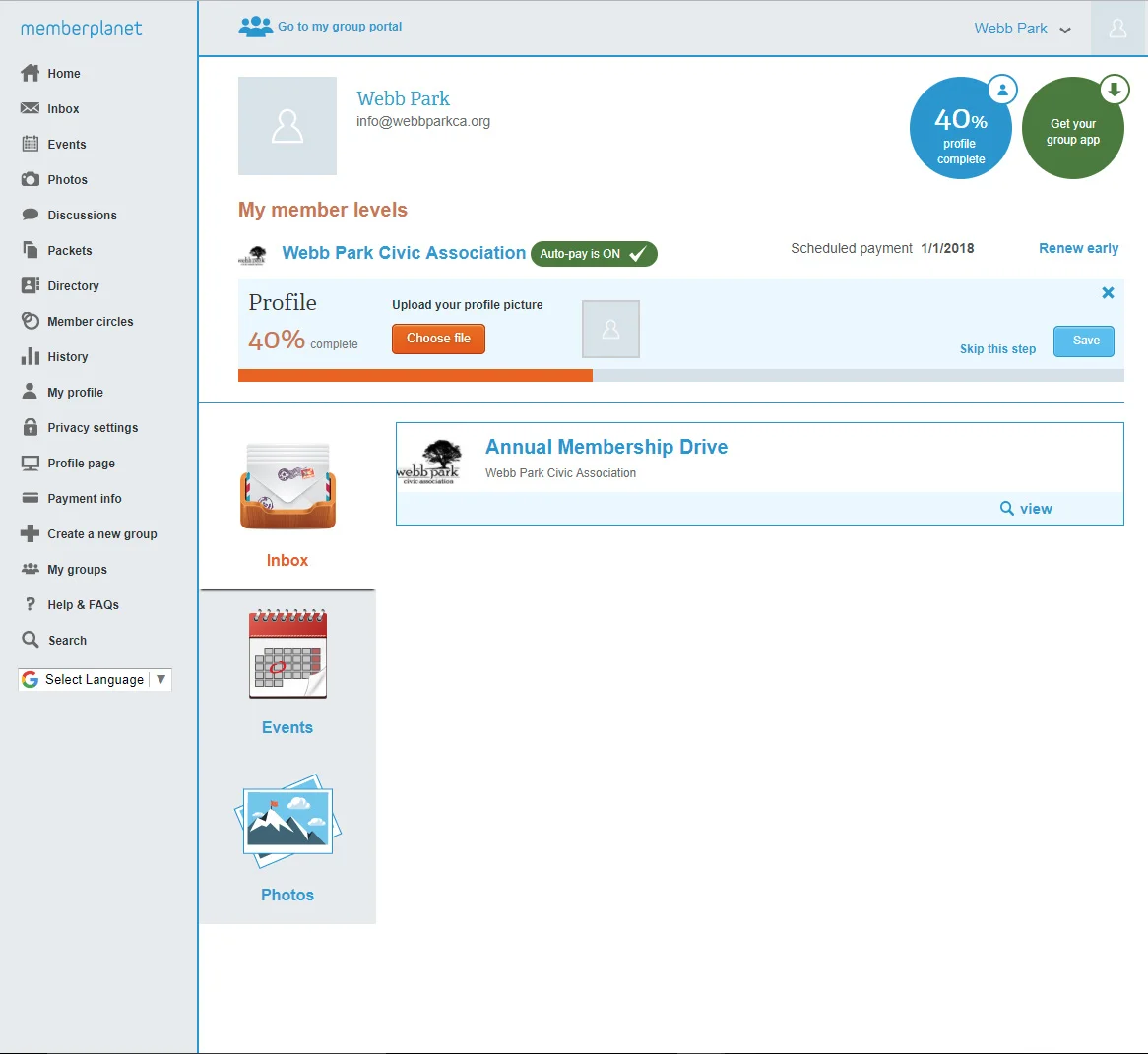Click Go to my group portal link
This screenshot has height=1054, width=1148.
point(340,27)
